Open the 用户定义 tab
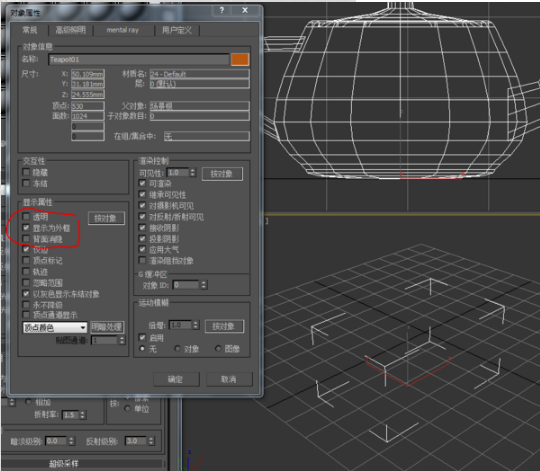Image resolution: width=540 pixels, height=471 pixels. click(177, 30)
